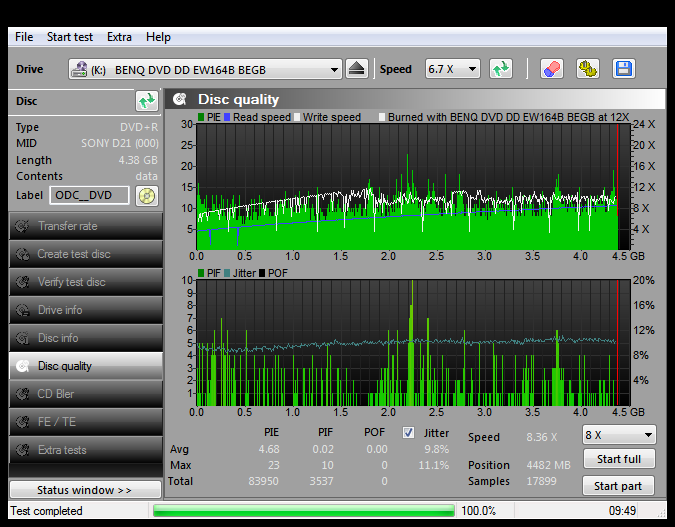Screen dimensions: 675x527
Task: Open Disc info section
Action: [x=86, y=338]
